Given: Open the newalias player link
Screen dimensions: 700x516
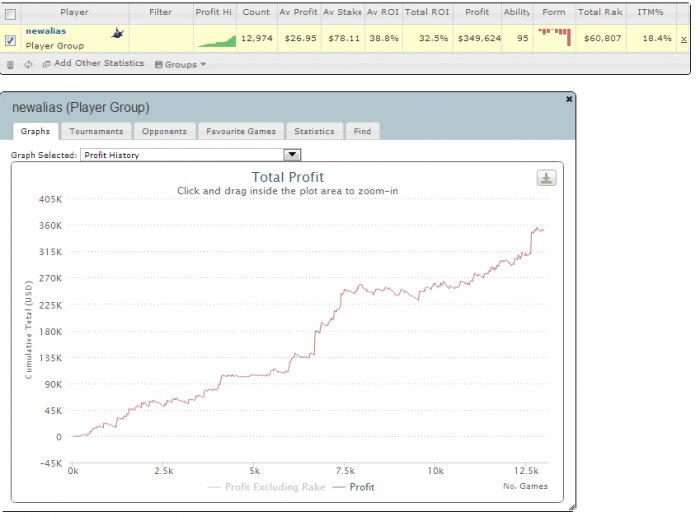Looking at the screenshot, I should [x=46, y=31].
